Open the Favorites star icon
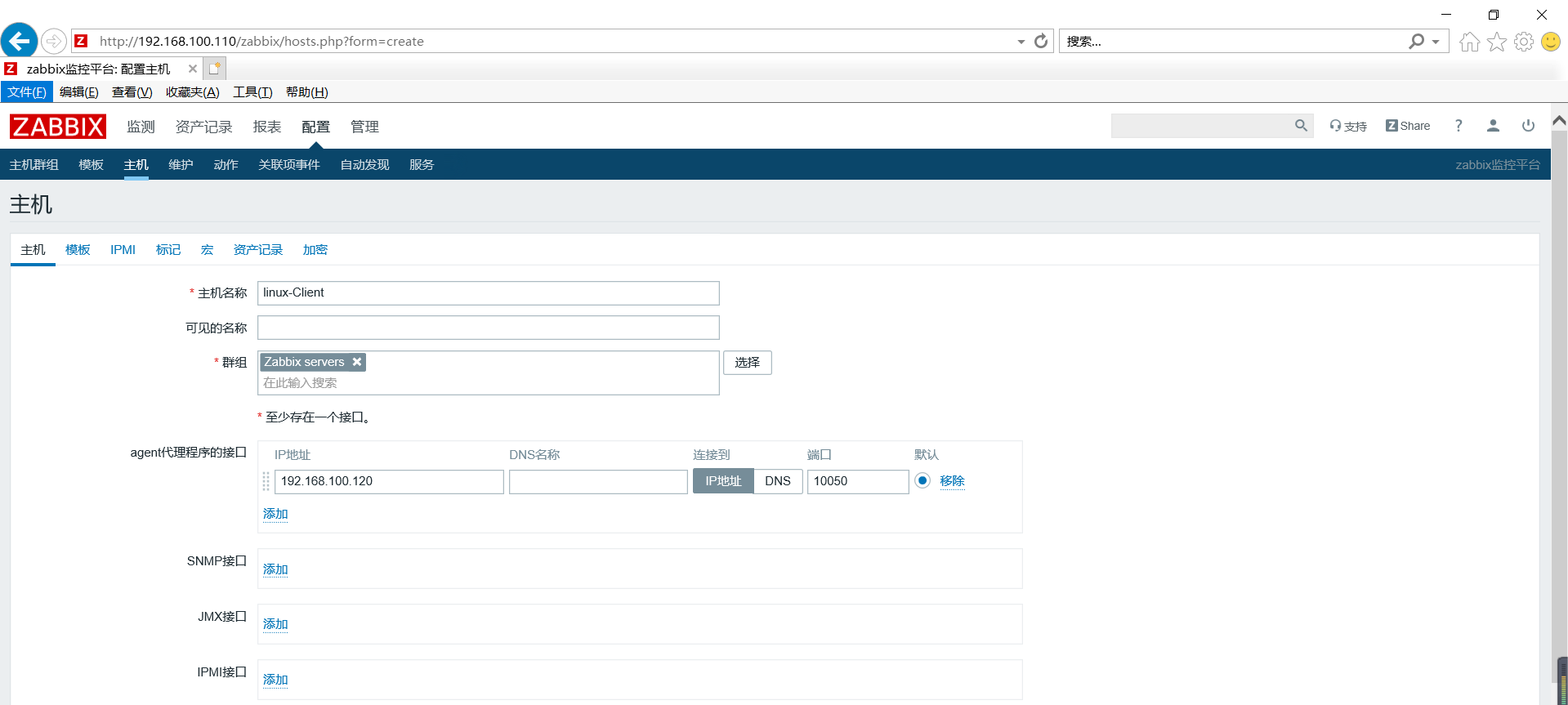This screenshot has width=1568, height=705. tap(1497, 42)
